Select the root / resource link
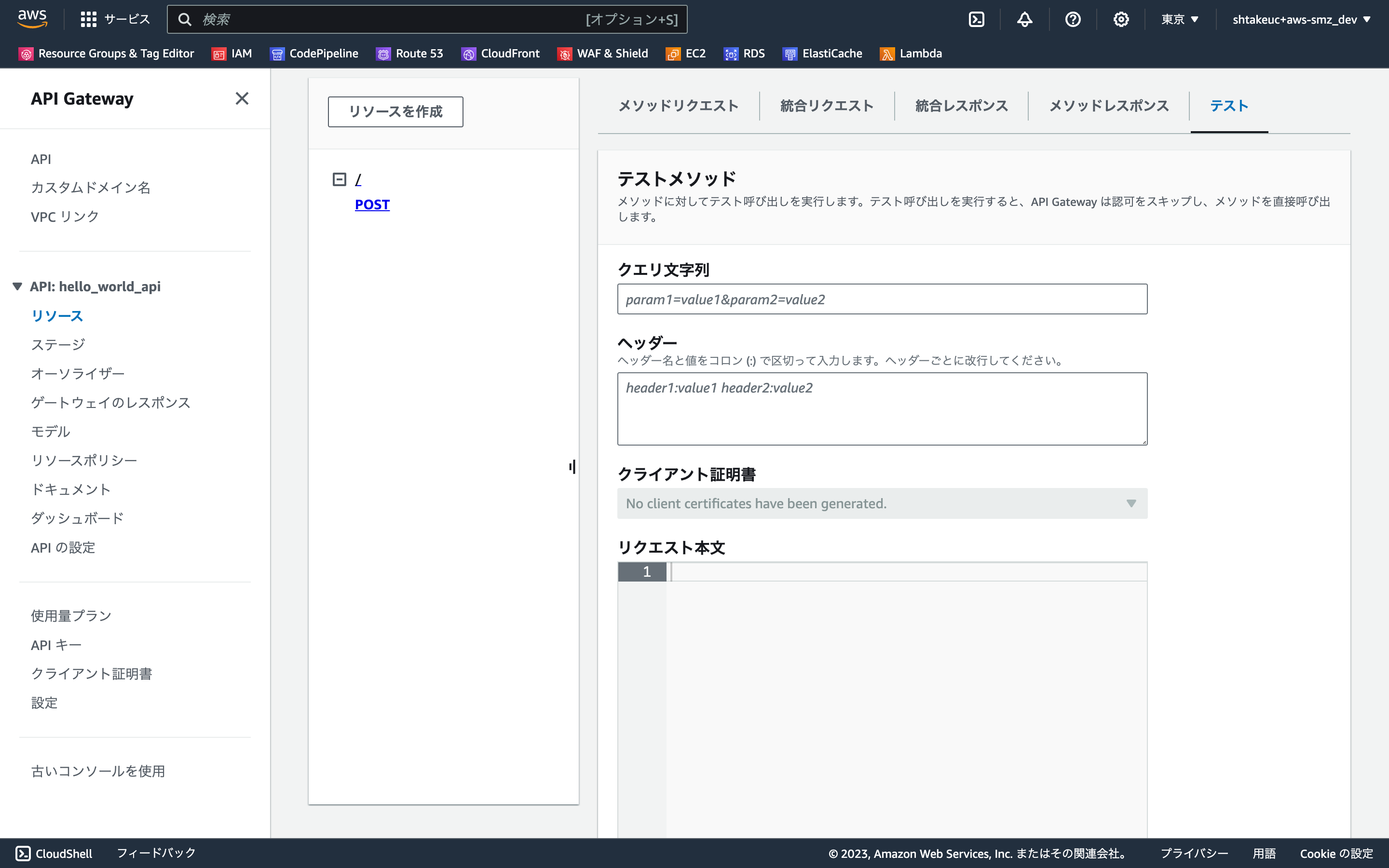This screenshot has height=868, width=1389. (358, 180)
